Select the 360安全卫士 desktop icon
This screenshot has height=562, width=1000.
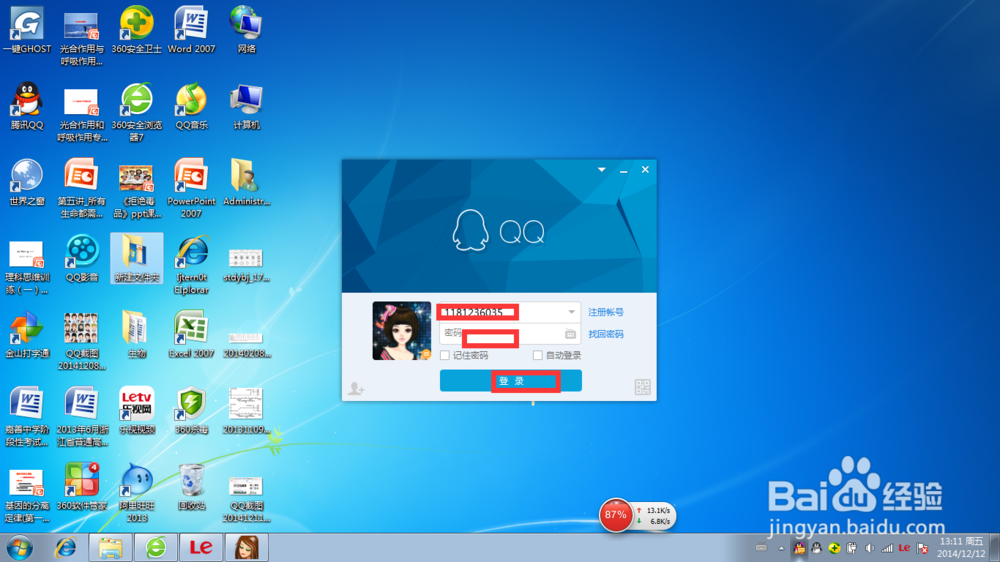pos(136,30)
